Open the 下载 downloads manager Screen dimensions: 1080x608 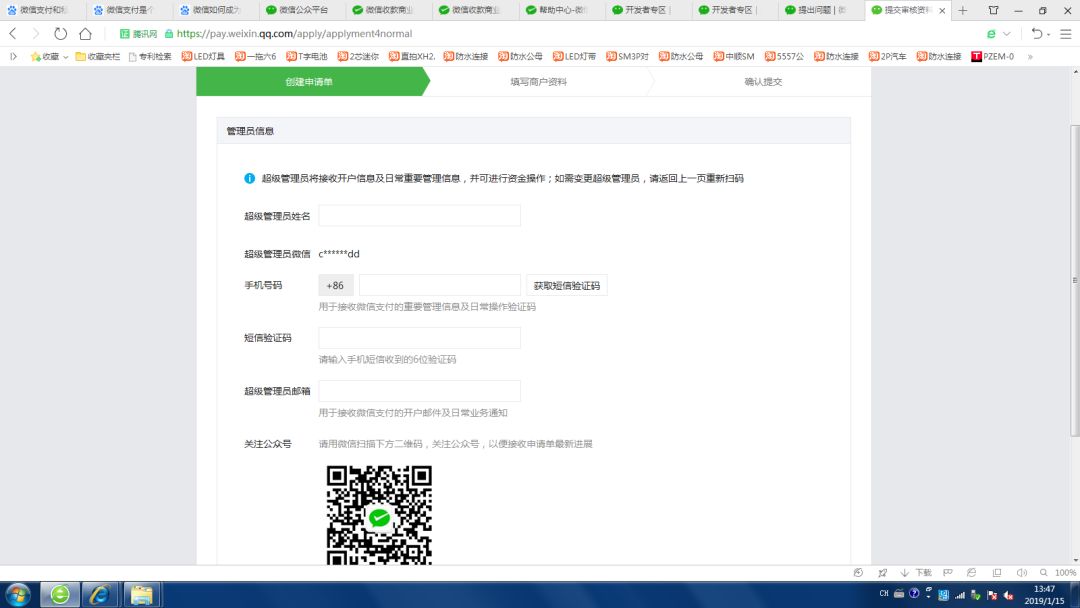point(916,573)
